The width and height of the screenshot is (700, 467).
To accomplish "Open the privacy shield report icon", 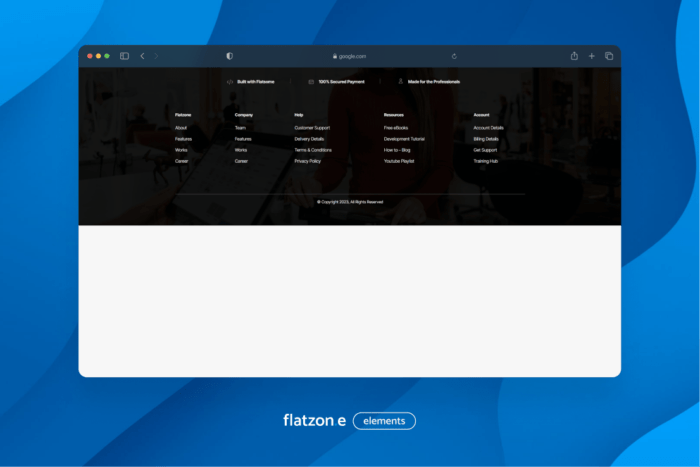I will click(x=229, y=56).
